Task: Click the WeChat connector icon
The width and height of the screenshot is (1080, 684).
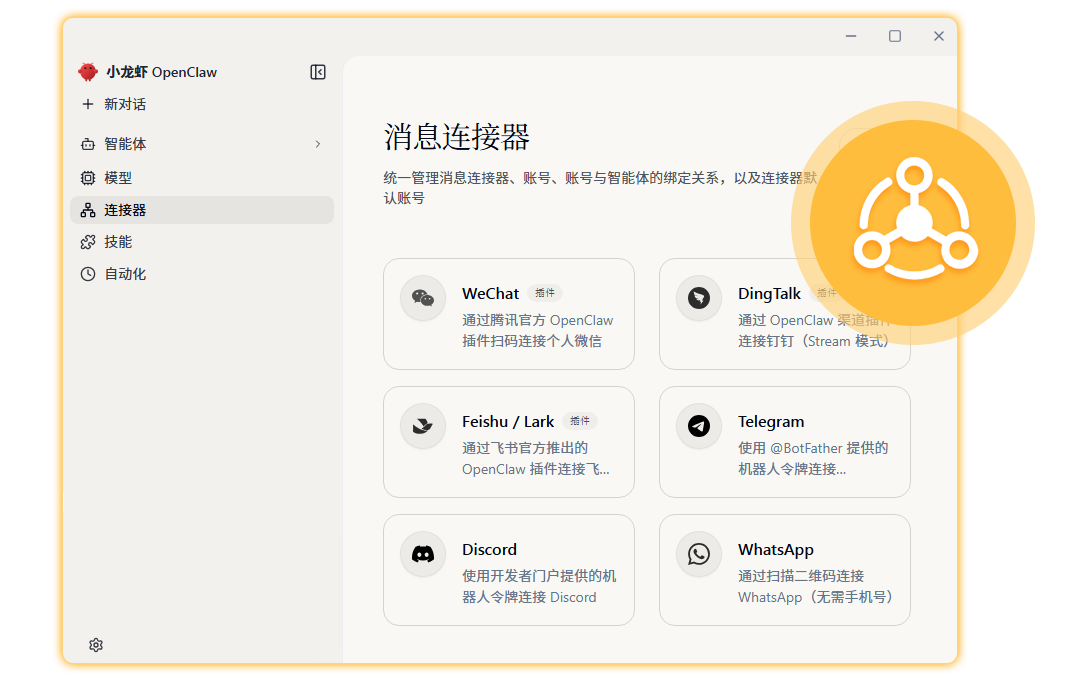Action: 423,298
